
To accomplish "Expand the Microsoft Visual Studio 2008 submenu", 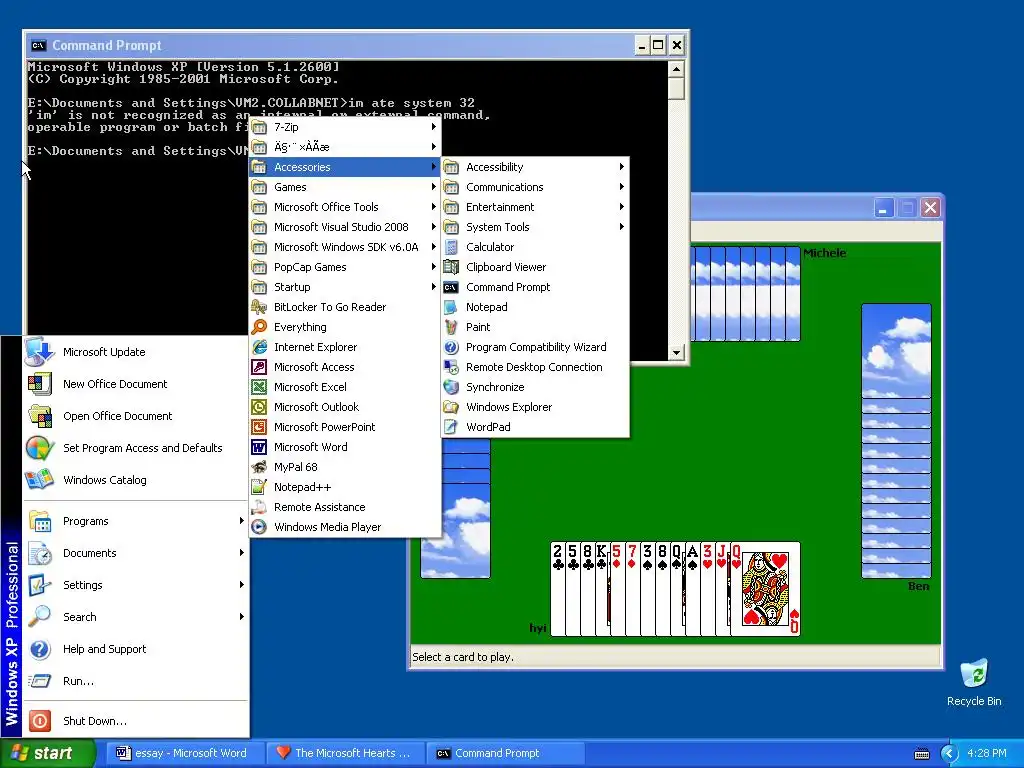I will point(345,227).
